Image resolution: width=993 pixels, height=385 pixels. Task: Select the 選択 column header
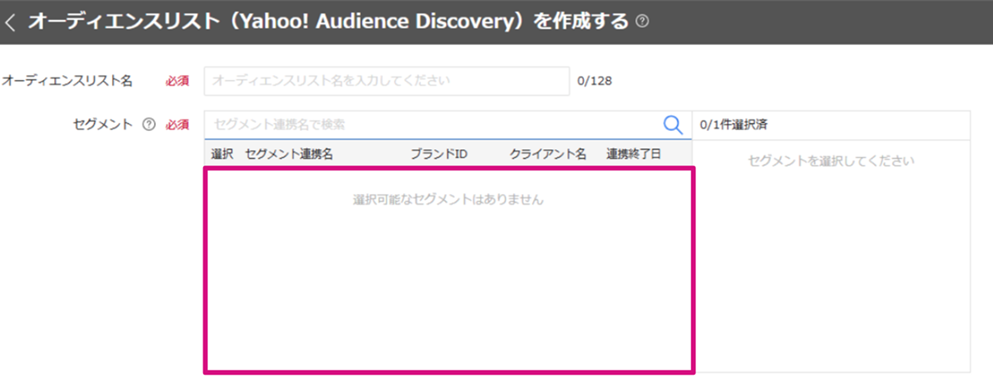[x=222, y=154]
